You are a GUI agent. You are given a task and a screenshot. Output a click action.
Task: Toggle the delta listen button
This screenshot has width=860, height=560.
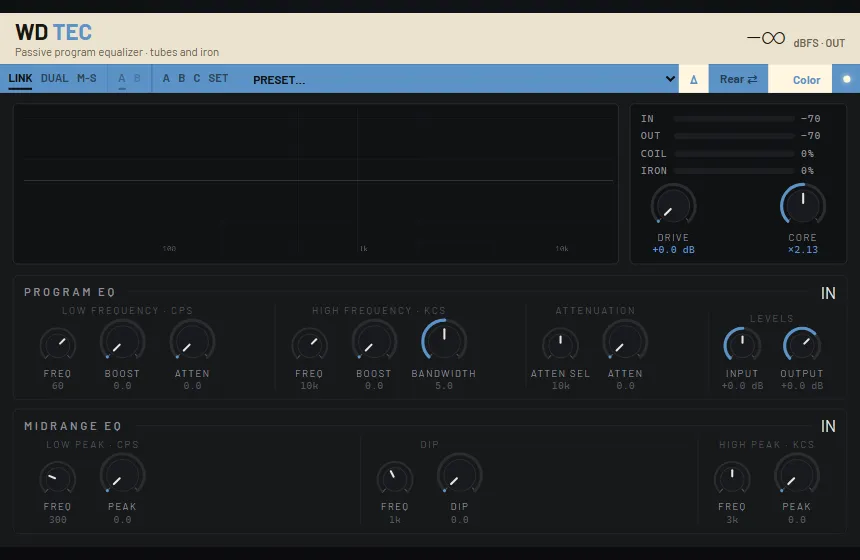[x=694, y=79]
